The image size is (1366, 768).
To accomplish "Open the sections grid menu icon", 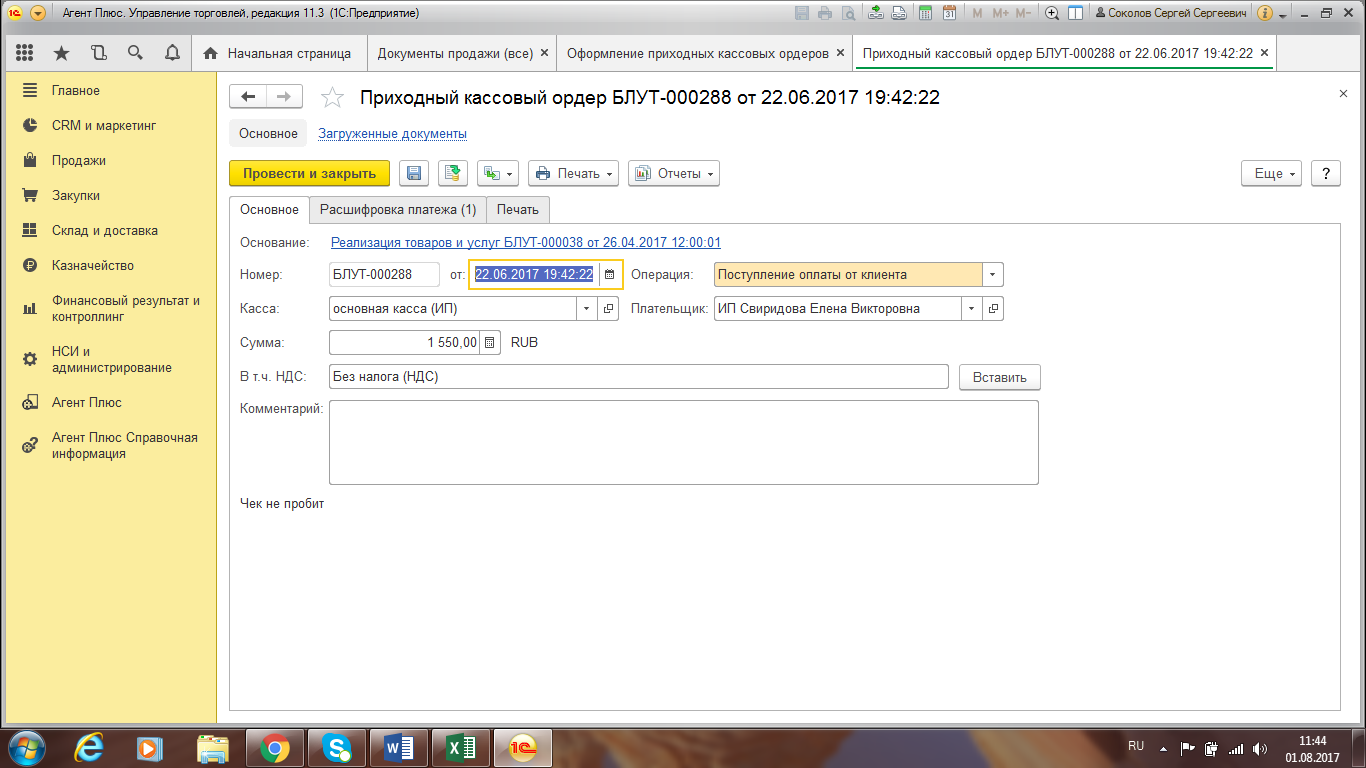I will click(25, 53).
